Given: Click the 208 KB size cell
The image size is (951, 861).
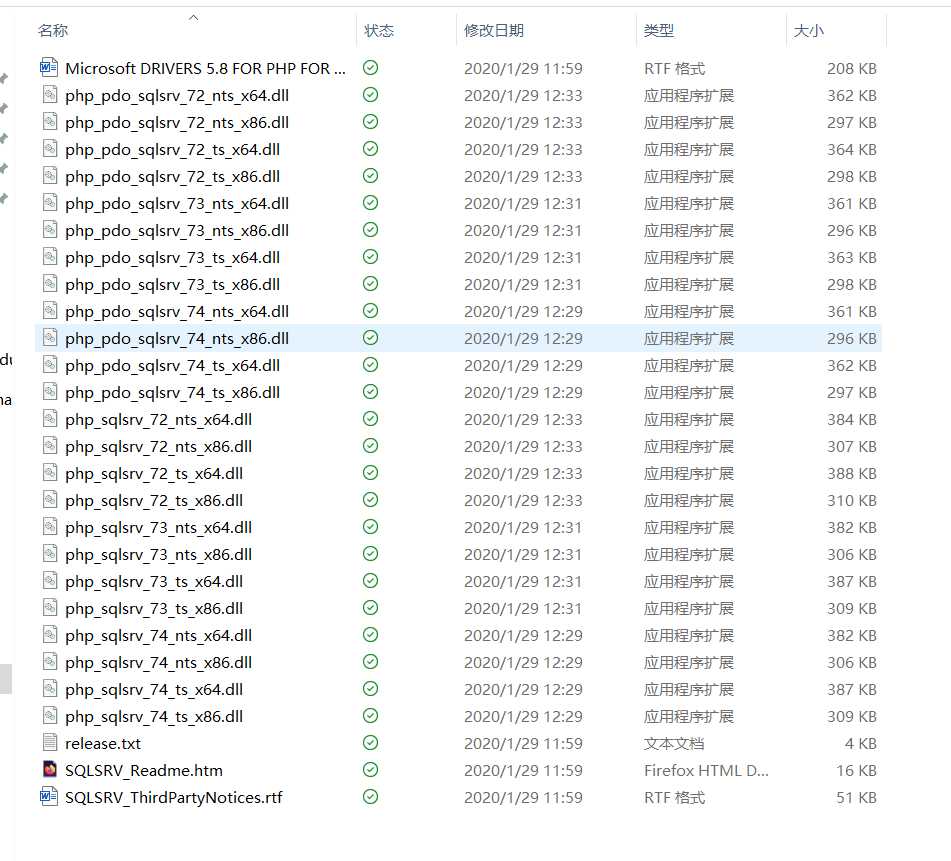Looking at the screenshot, I should [852, 69].
